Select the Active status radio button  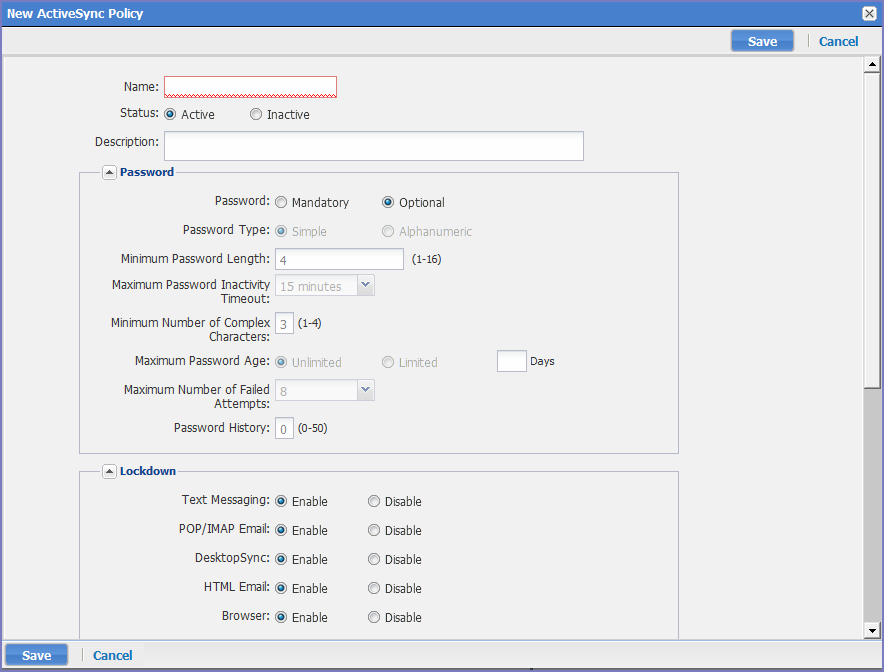click(x=170, y=114)
